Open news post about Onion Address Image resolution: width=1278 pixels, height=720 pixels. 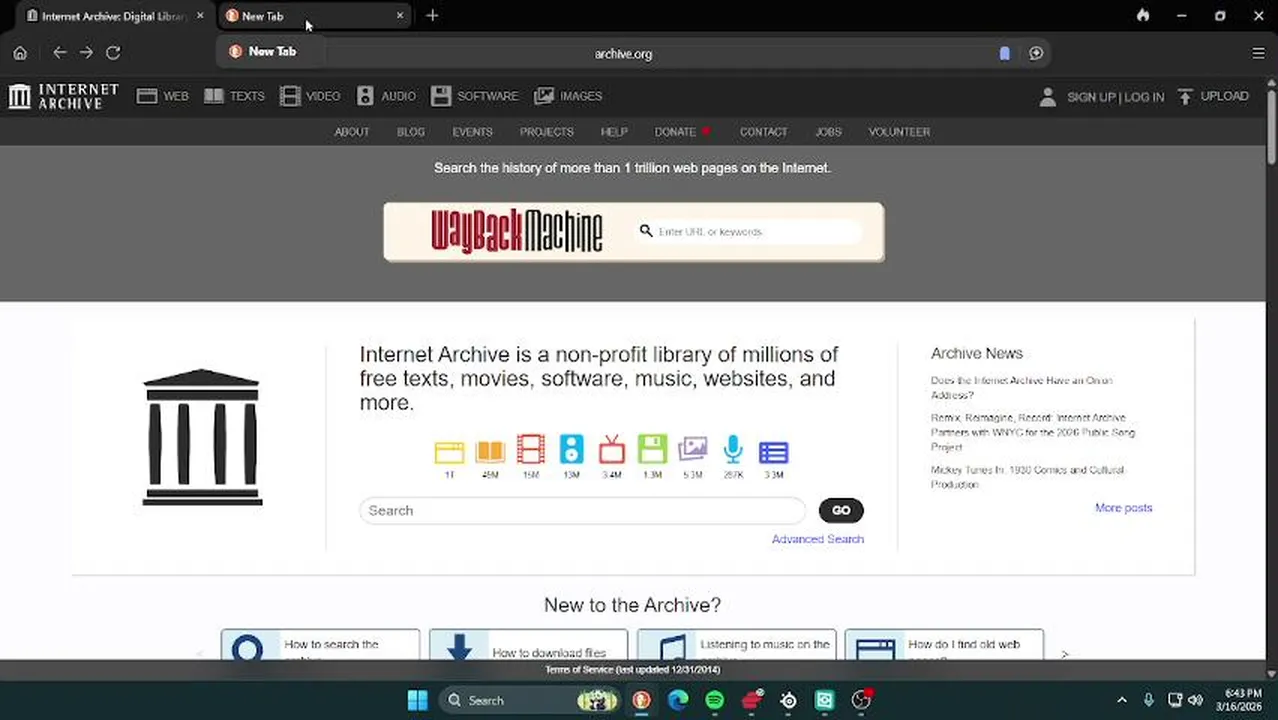[x=1021, y=387]
